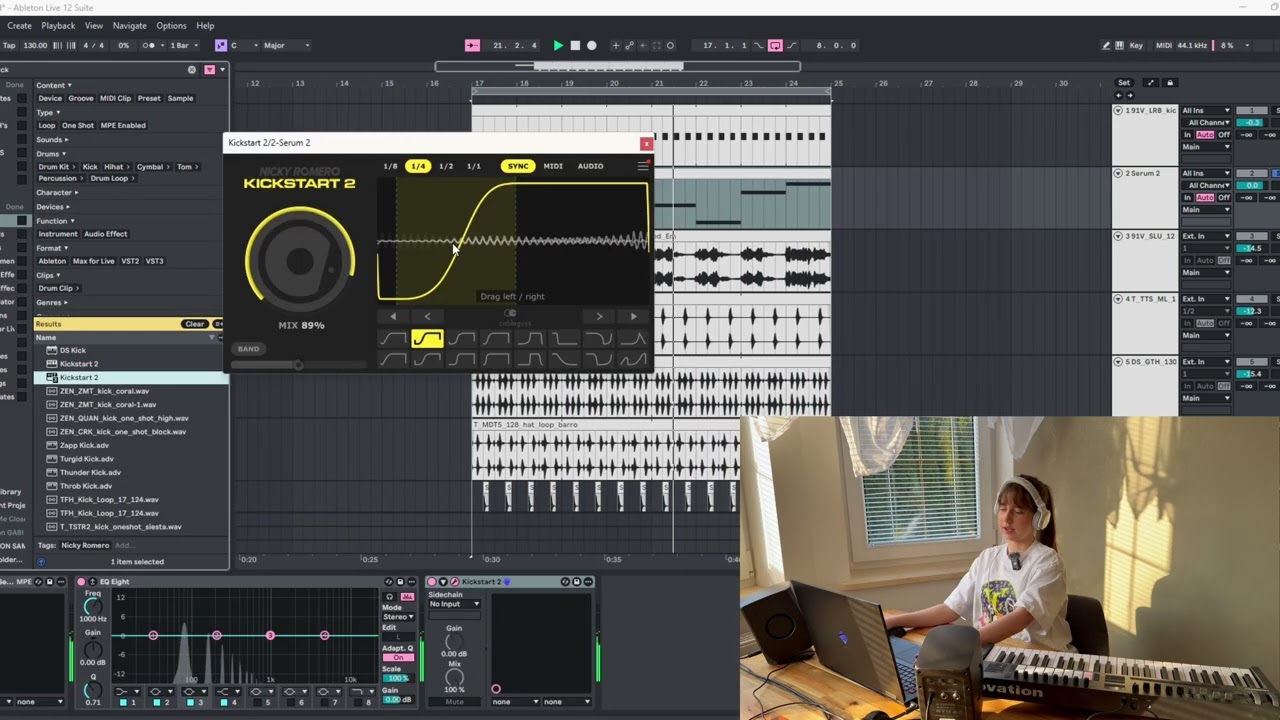Toggle the arrangement Loop switch
Viewport: 1280px width, 720px height.
pos(775,45)
